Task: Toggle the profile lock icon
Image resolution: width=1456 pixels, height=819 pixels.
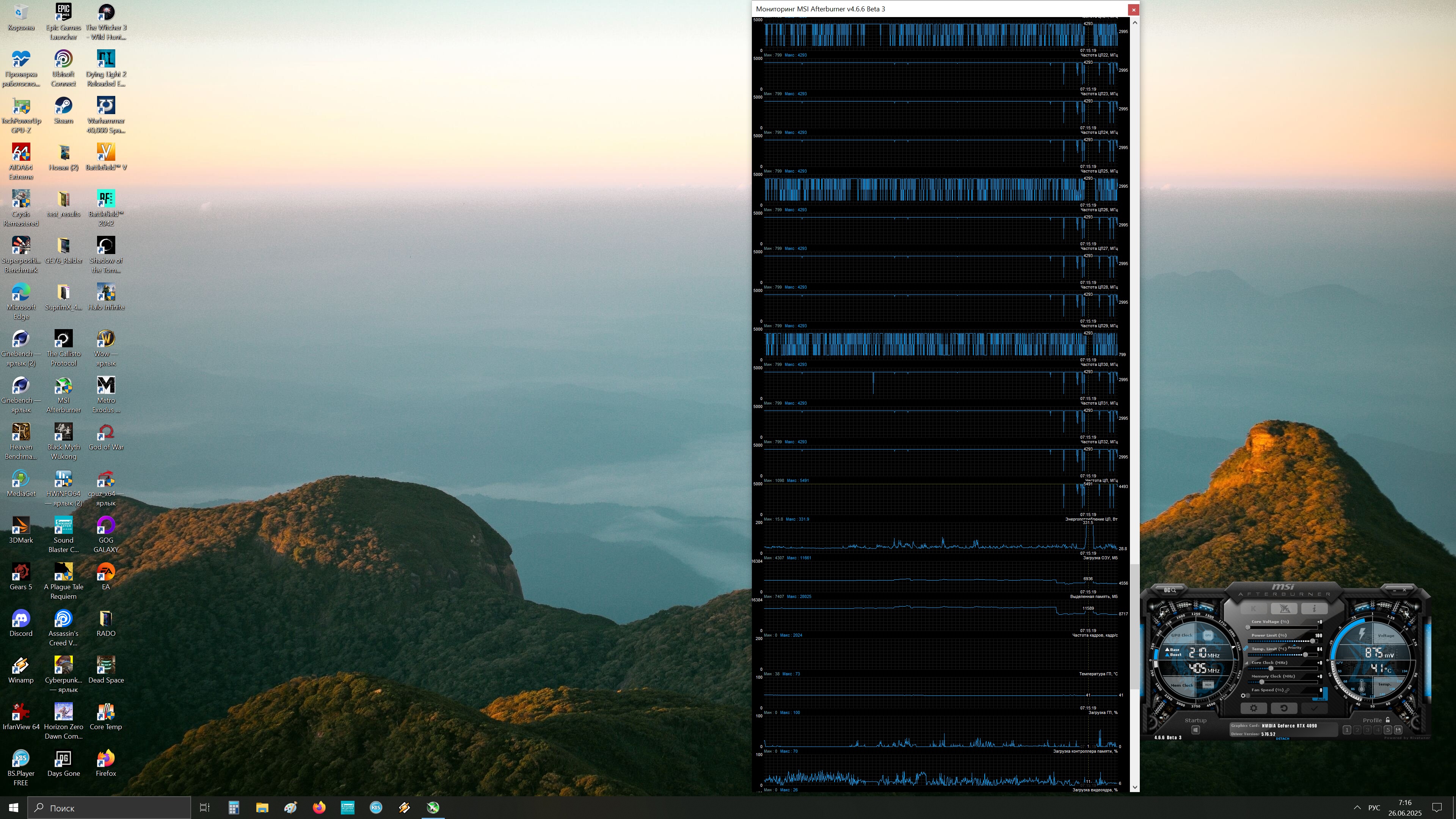Action: point(1388,720)
